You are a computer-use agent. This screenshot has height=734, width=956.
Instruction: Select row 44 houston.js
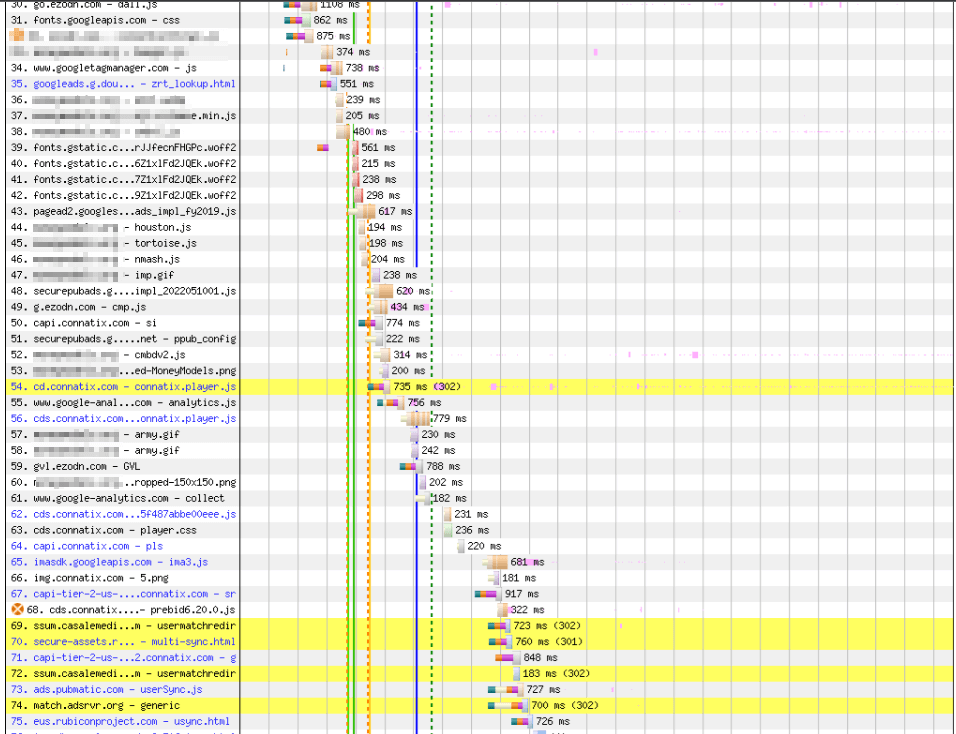click(101, 227)
